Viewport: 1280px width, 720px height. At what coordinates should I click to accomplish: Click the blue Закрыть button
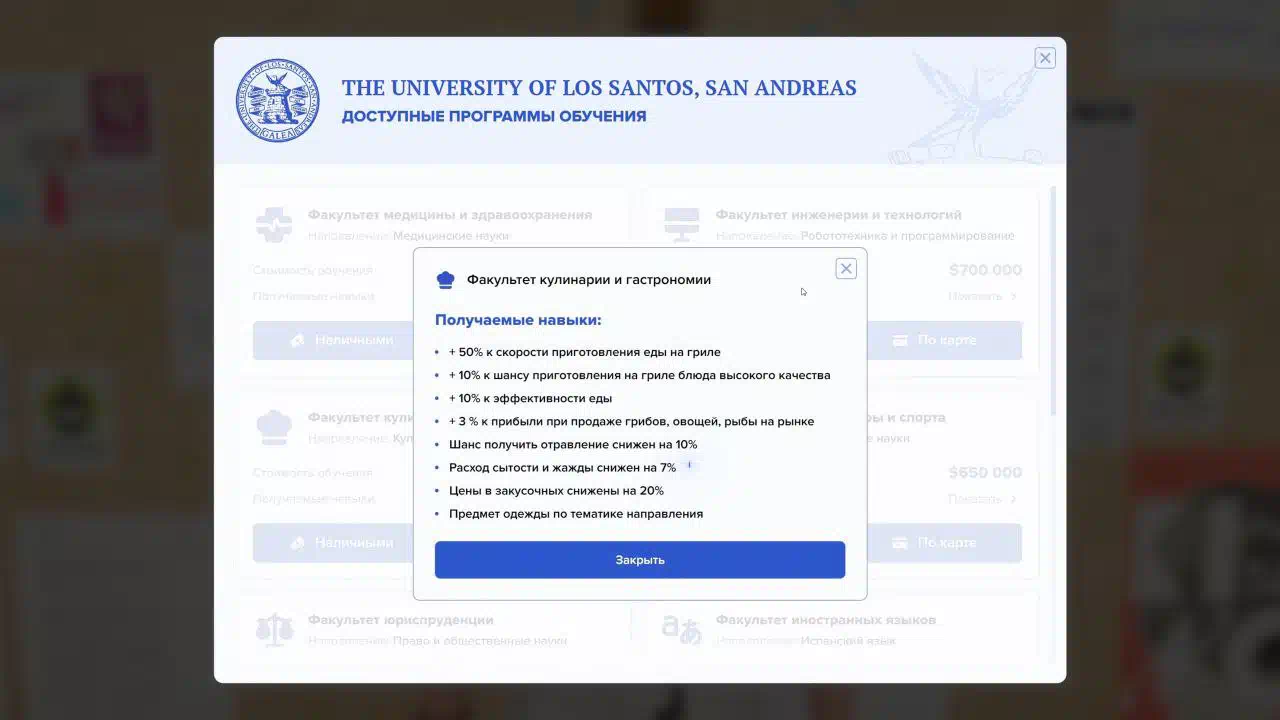640,560
